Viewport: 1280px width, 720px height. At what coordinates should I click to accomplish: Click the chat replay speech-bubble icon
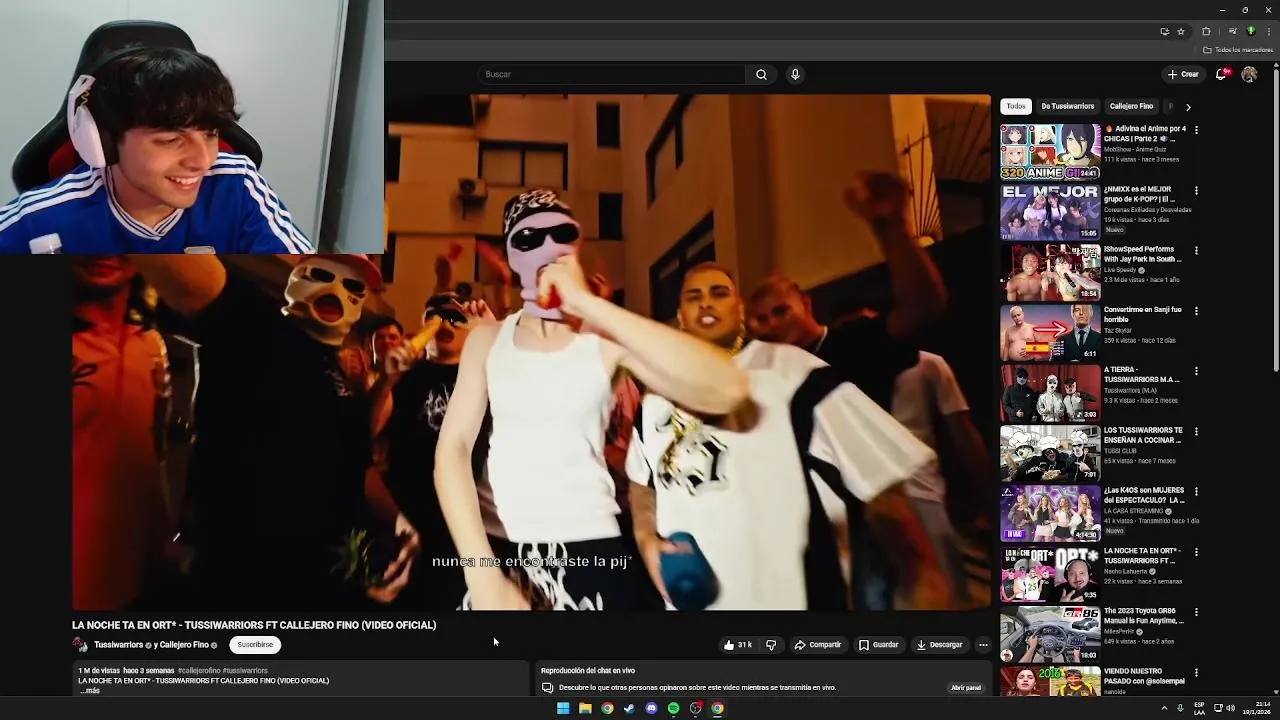(547, 688)
